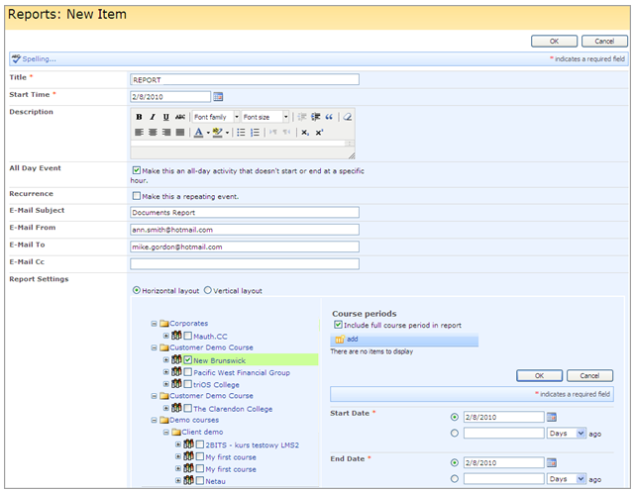The height and width of the screenshot is (492, 634).
Task: Open the Days dropdown under Start Date
Action: coord(566,433)
